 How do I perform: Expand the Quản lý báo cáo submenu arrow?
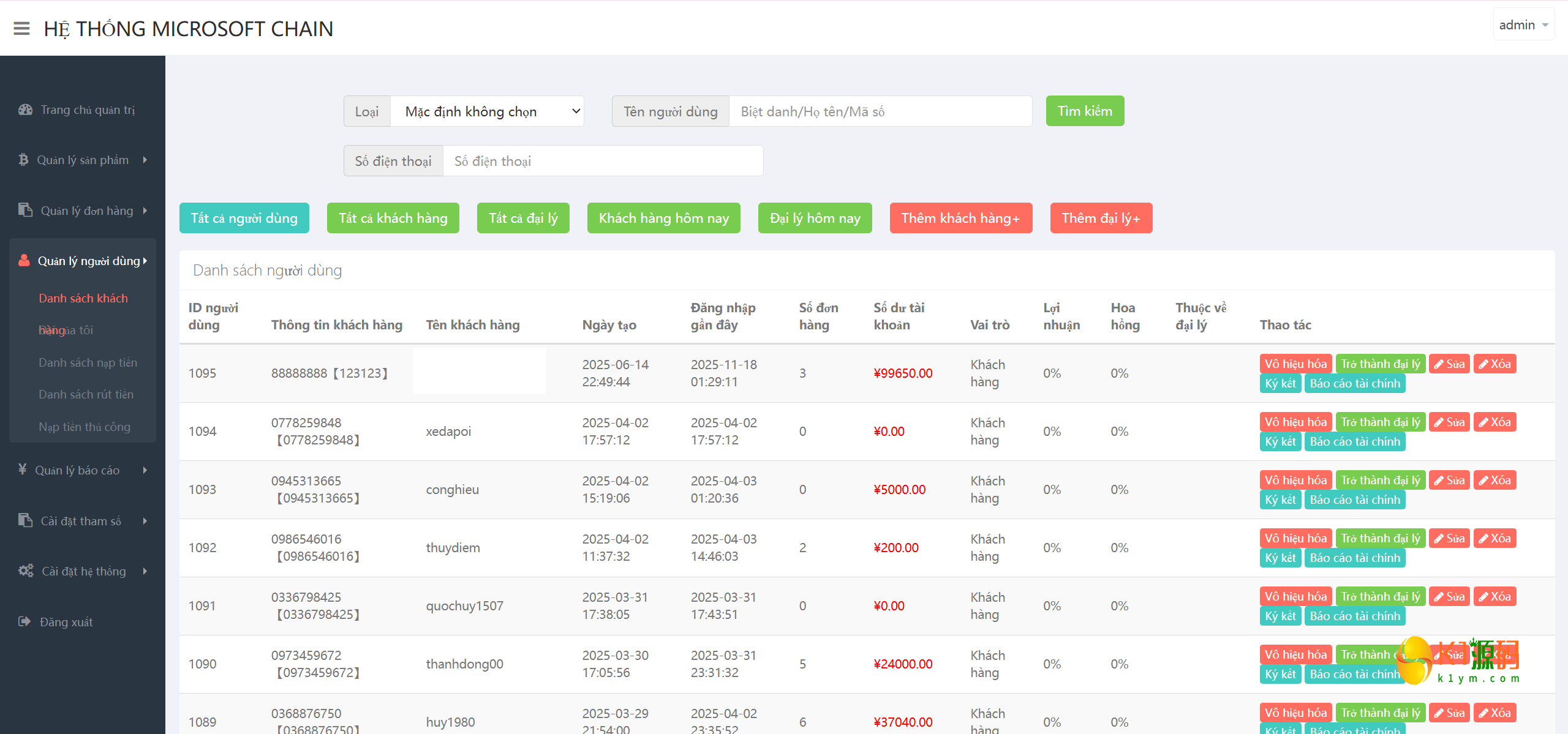tap(145, 470)
